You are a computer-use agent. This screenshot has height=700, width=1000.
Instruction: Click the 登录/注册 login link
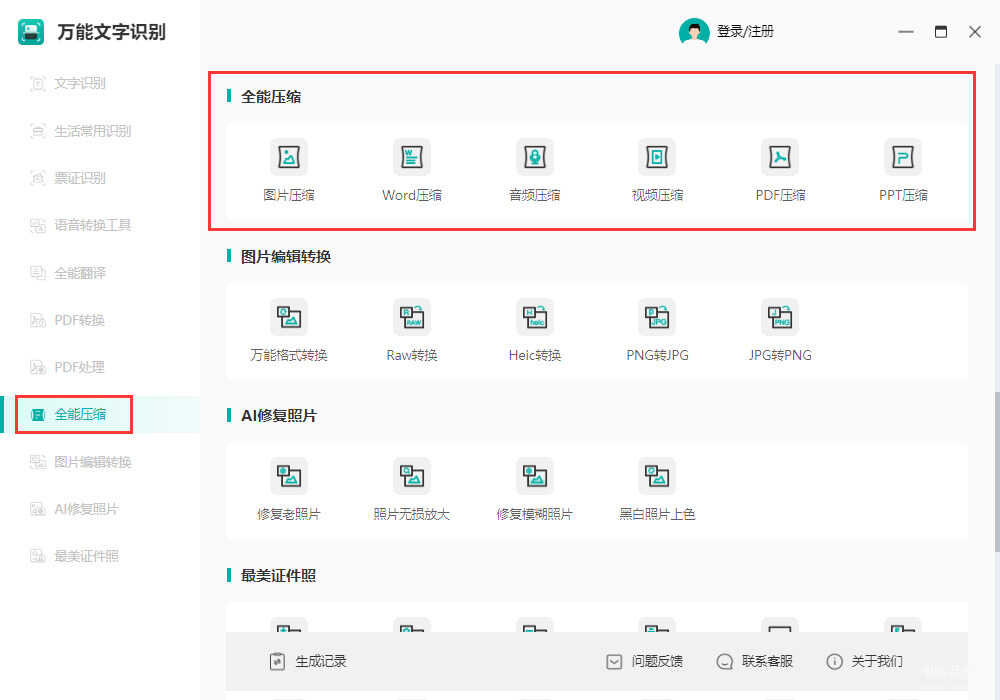pos(744,32)
